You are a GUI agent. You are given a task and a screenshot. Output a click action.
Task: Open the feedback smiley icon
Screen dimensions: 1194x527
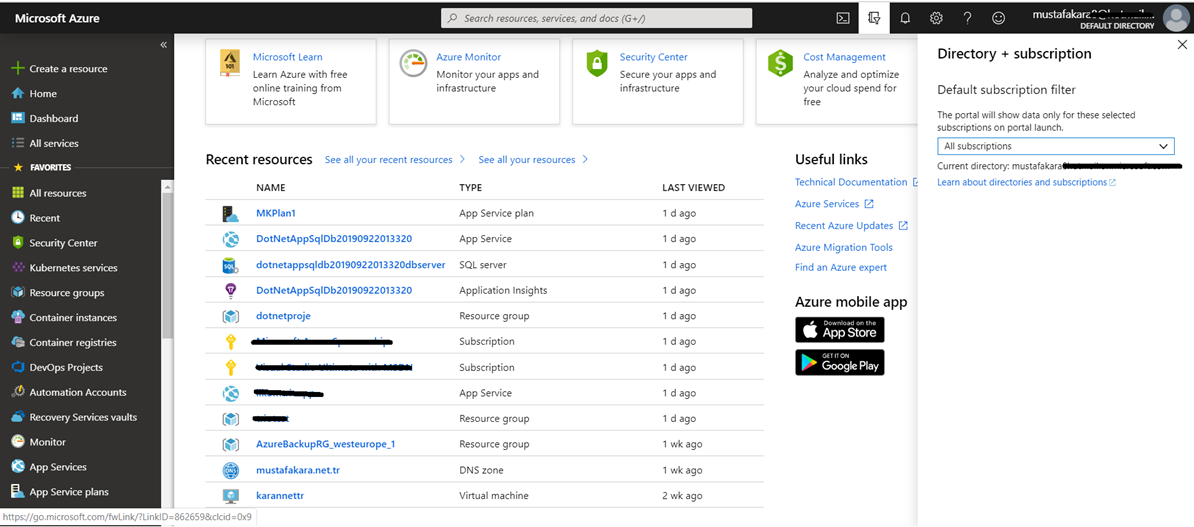[998, 18]
